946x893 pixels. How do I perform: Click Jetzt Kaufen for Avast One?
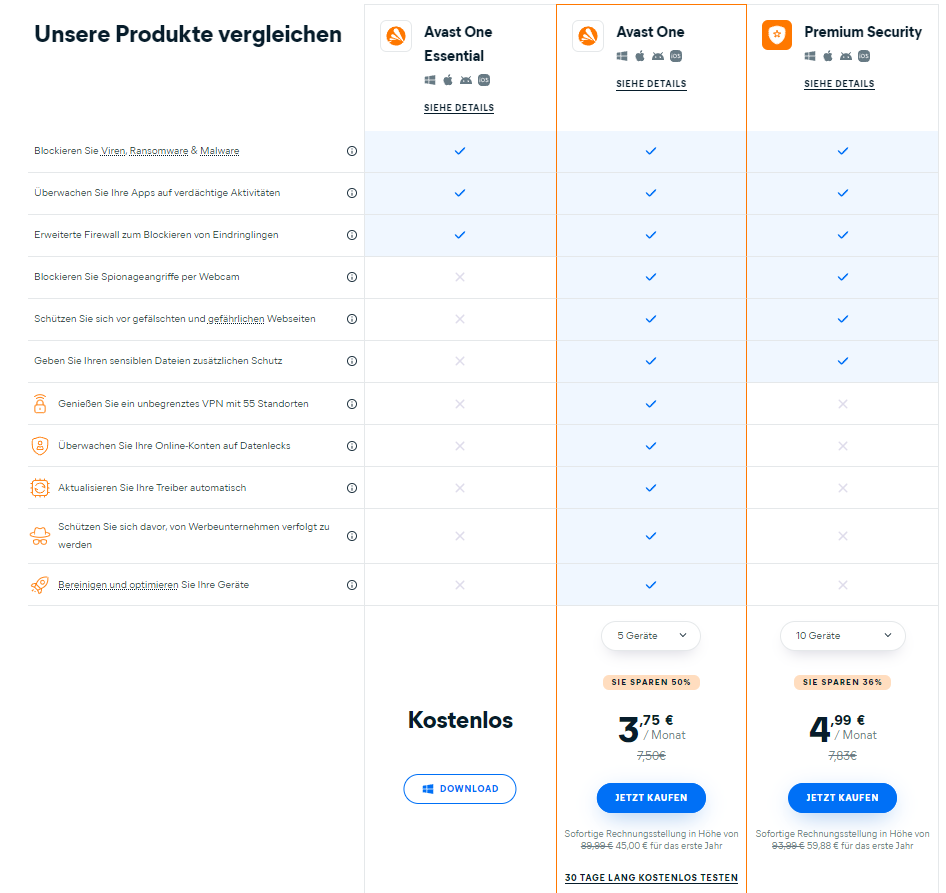[651, 798]
